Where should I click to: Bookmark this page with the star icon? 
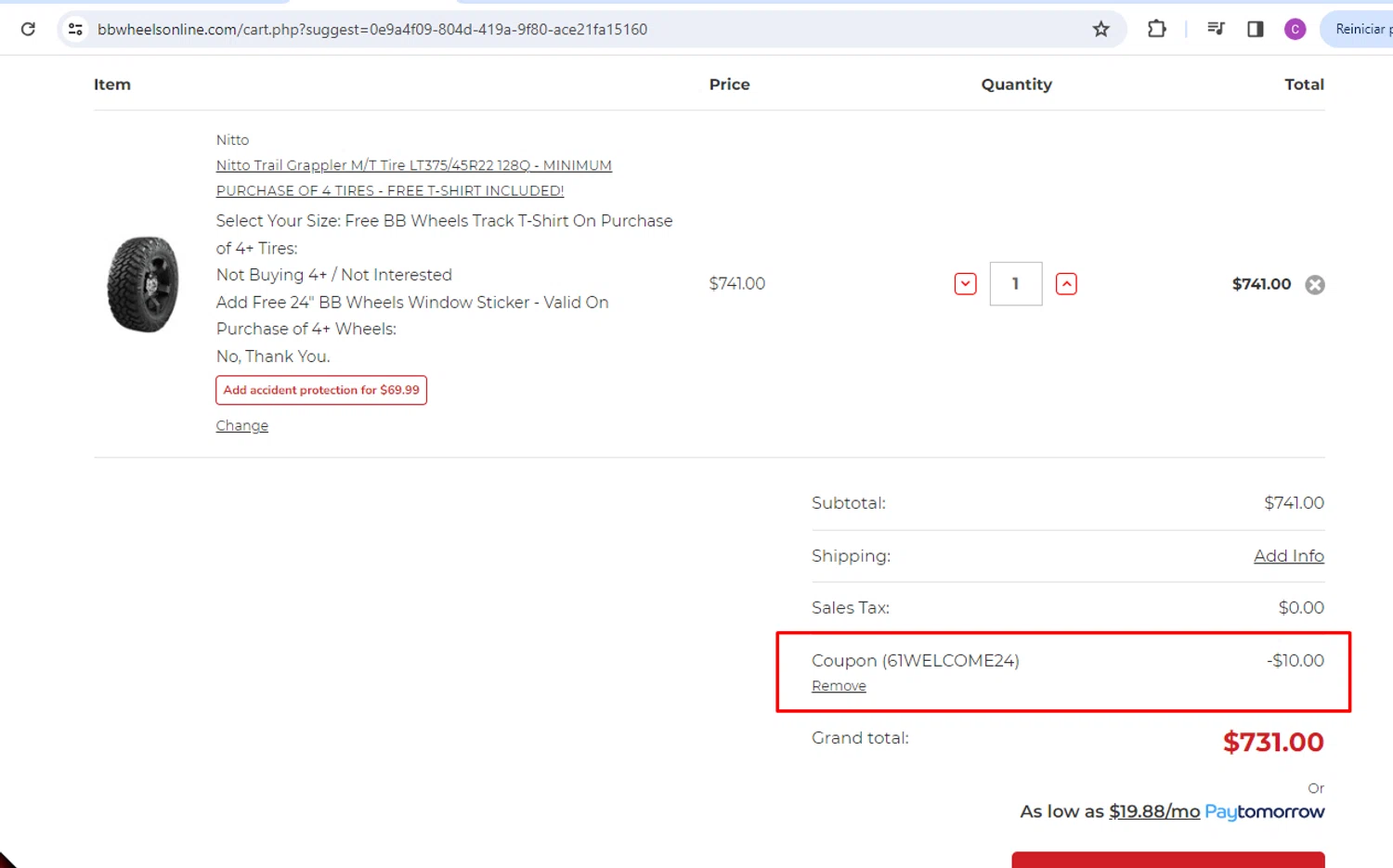(x=1100, y=29)
